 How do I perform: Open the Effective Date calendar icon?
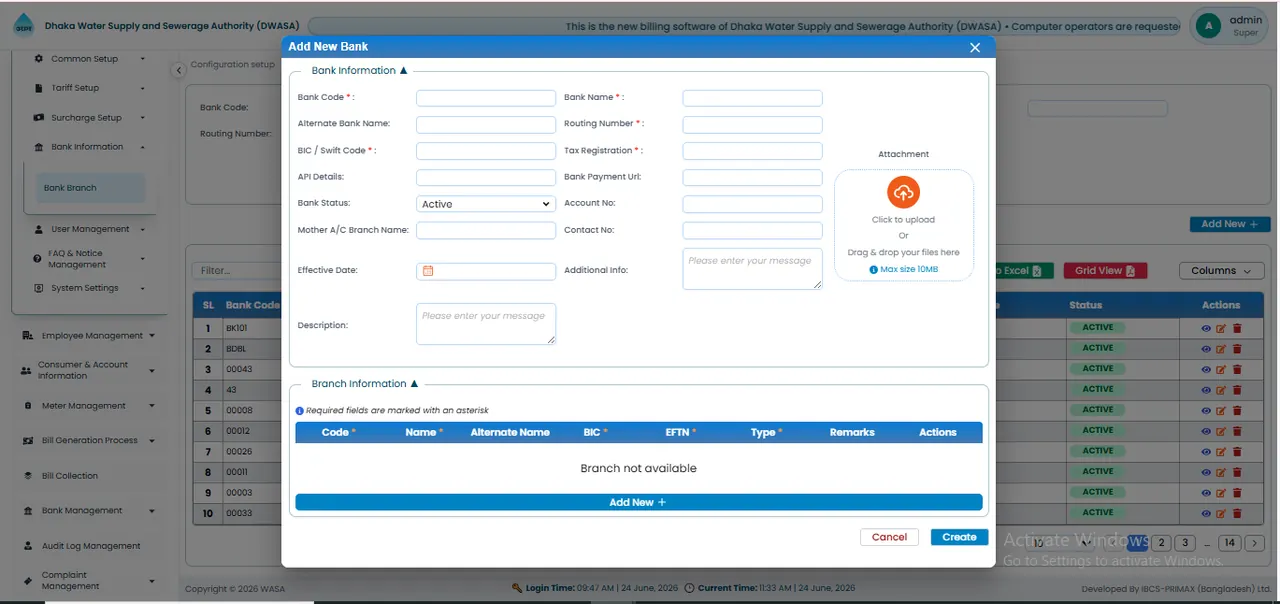(x=428, y=271)
